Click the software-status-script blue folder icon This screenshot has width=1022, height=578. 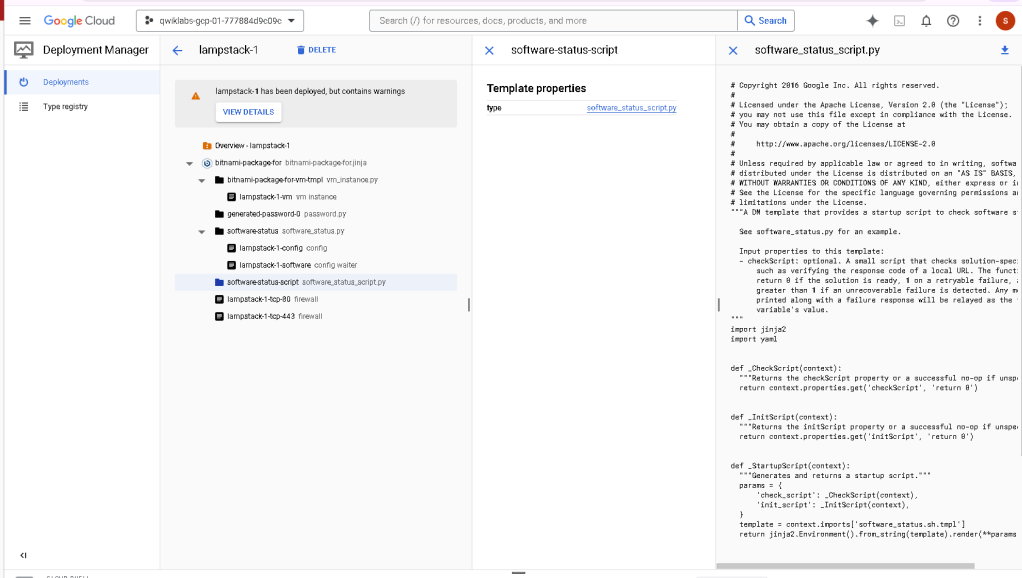point(219,282)
